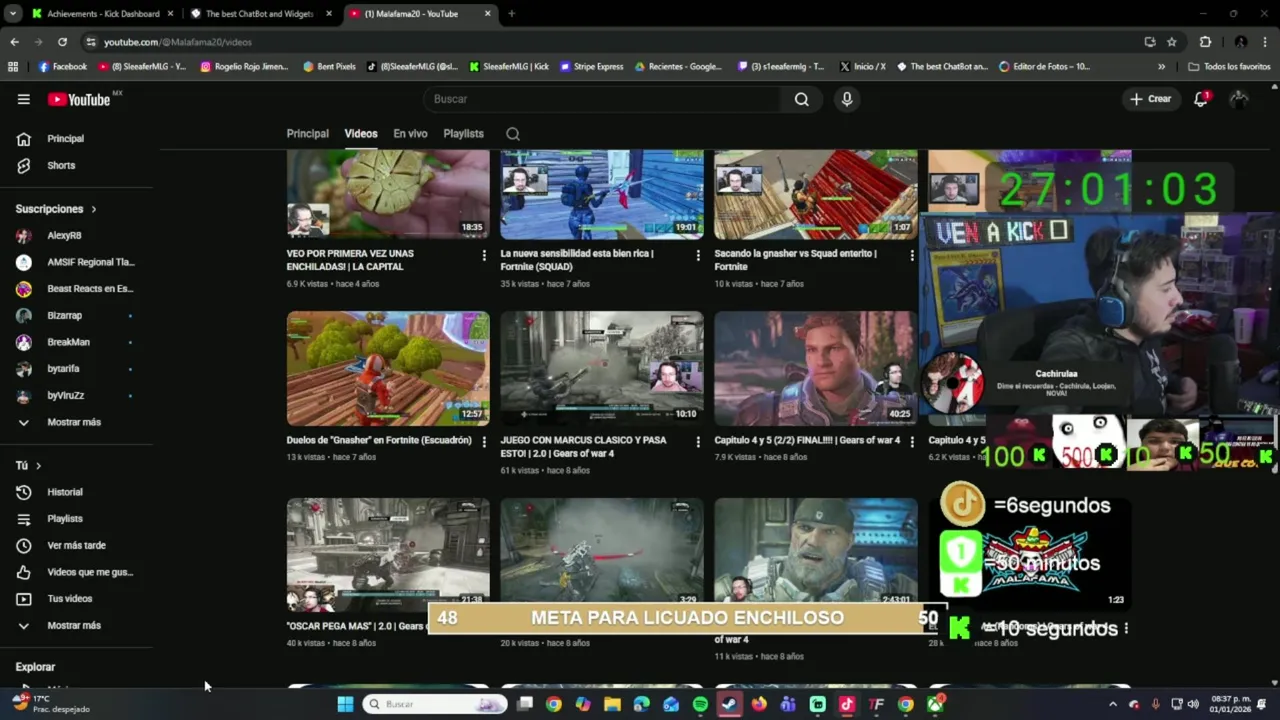This screenshot has height=720, width=1280.
Task: Open the Inicio / X bookmark
Action: (x=862, y=67)
